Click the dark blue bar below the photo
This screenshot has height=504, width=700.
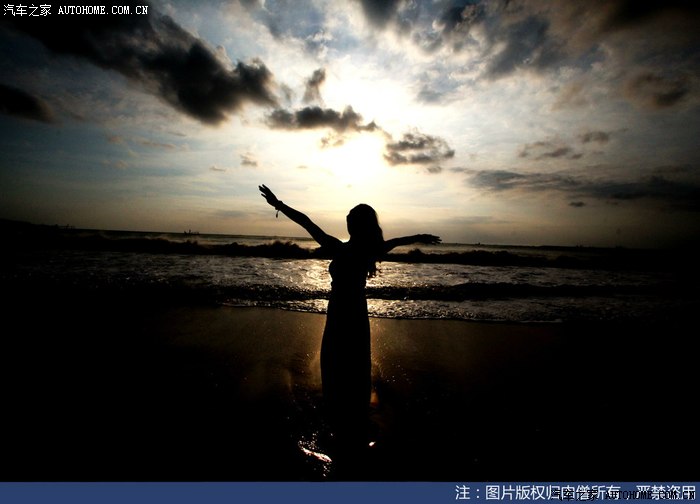pos(200,494)
